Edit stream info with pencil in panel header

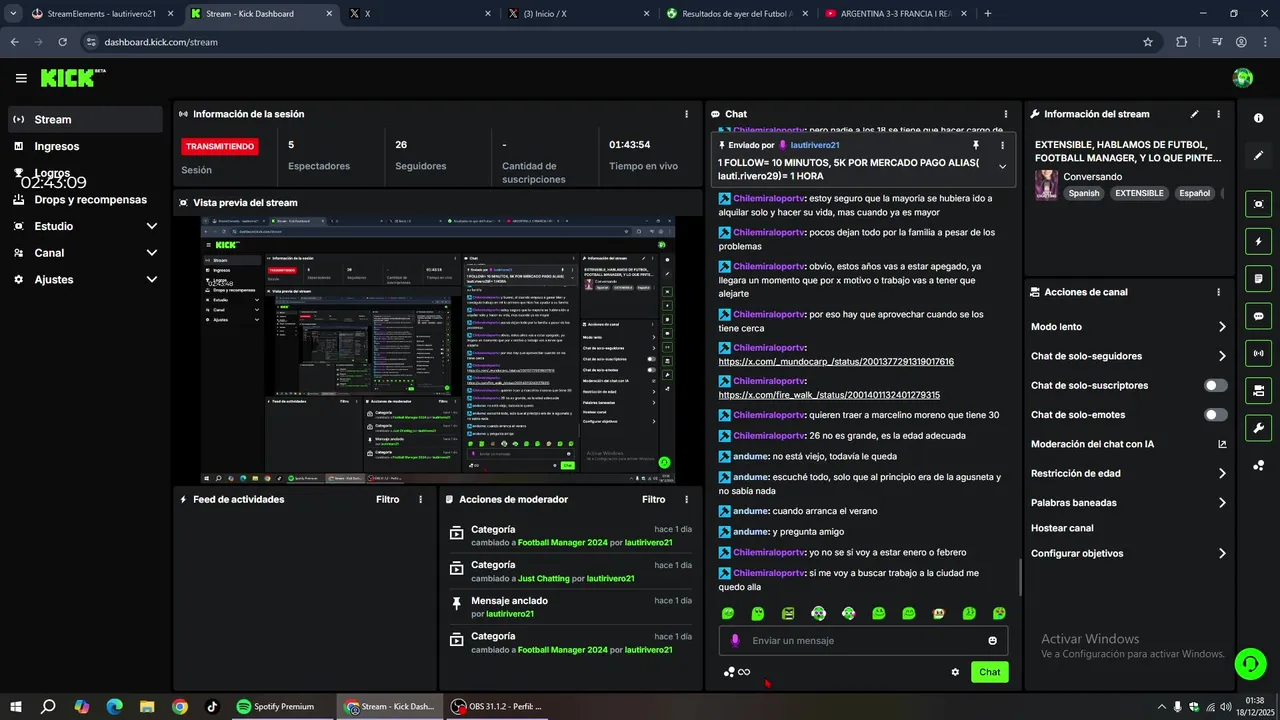[x=1194, y=114]
